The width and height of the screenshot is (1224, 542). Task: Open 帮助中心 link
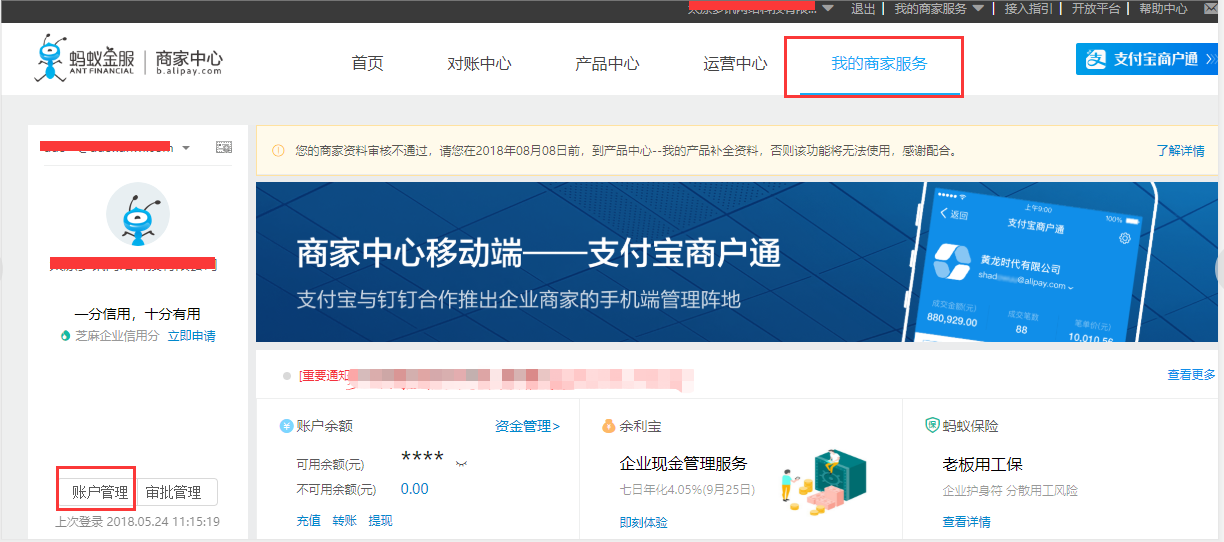tap(1163, 8)
